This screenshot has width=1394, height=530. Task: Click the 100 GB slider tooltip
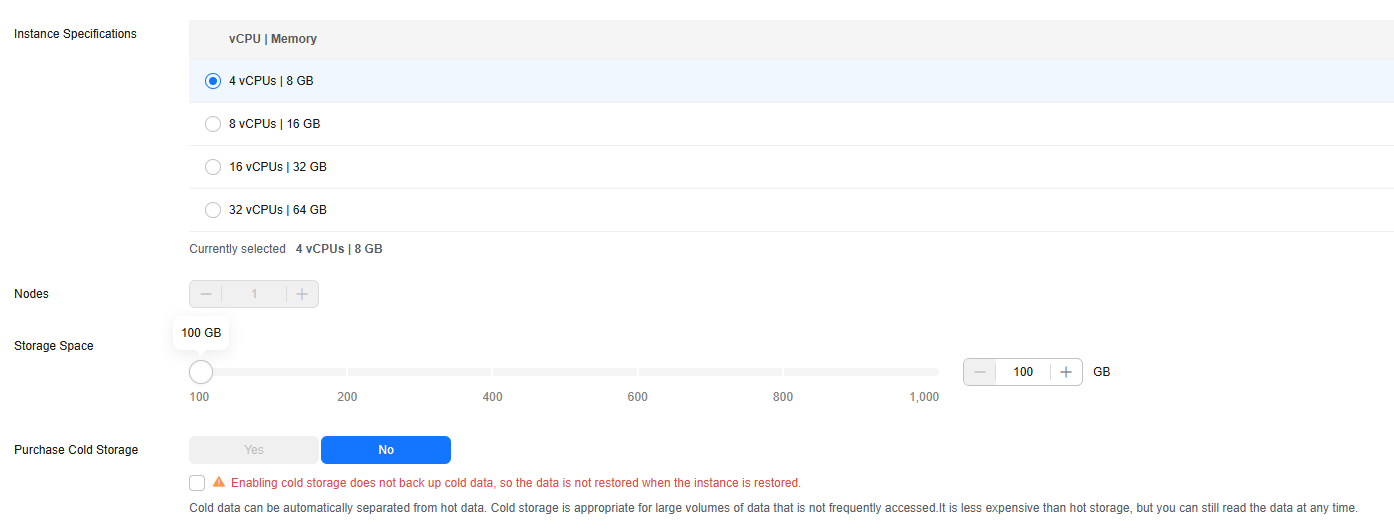point(201,333)
